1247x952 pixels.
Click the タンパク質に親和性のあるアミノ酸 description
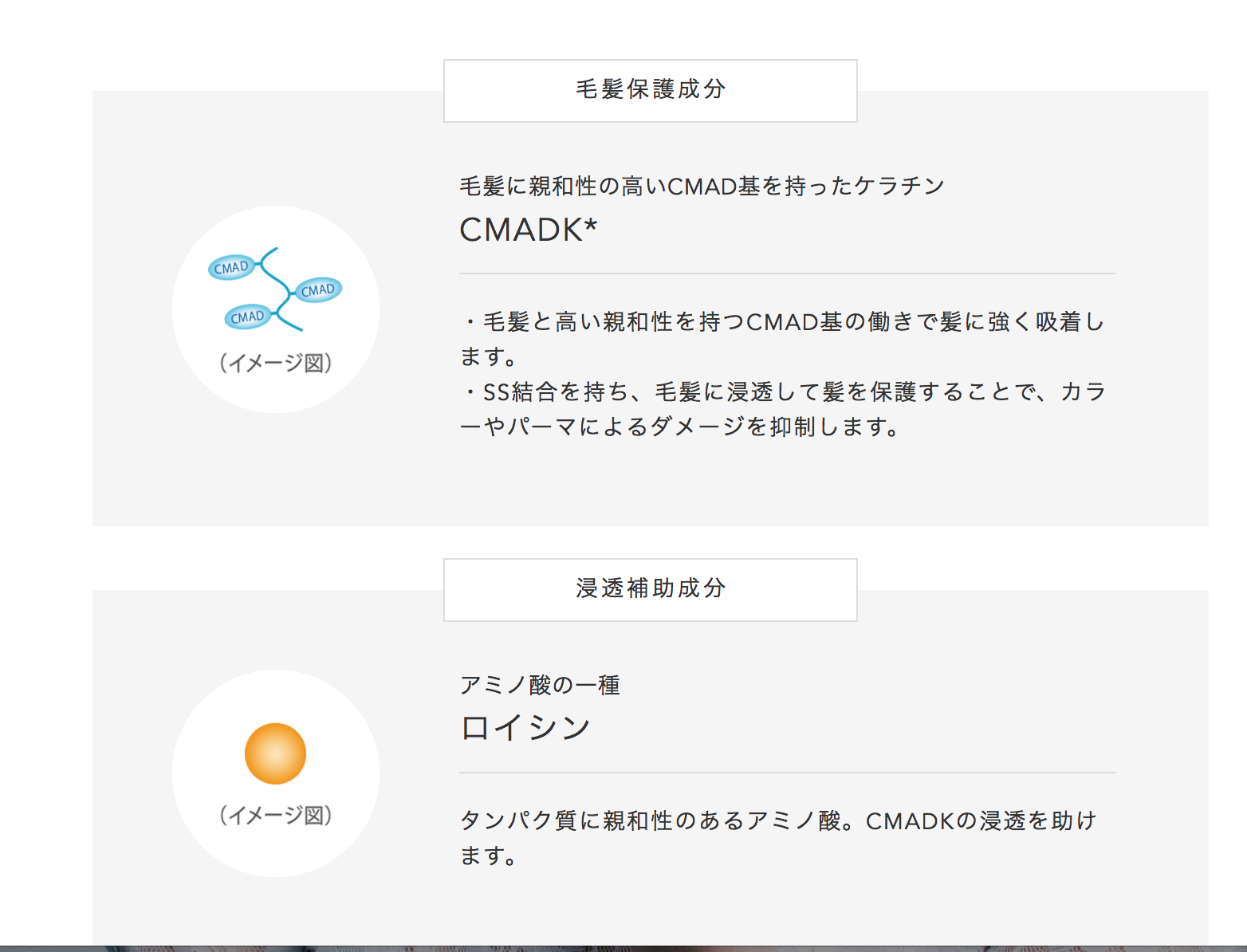coord(778,837)
